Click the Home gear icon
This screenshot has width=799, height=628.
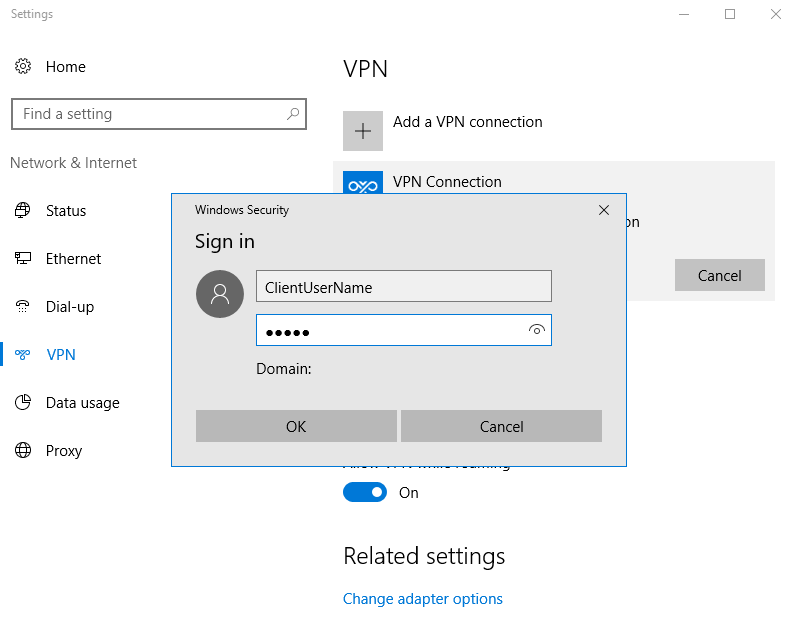(23, 67)
